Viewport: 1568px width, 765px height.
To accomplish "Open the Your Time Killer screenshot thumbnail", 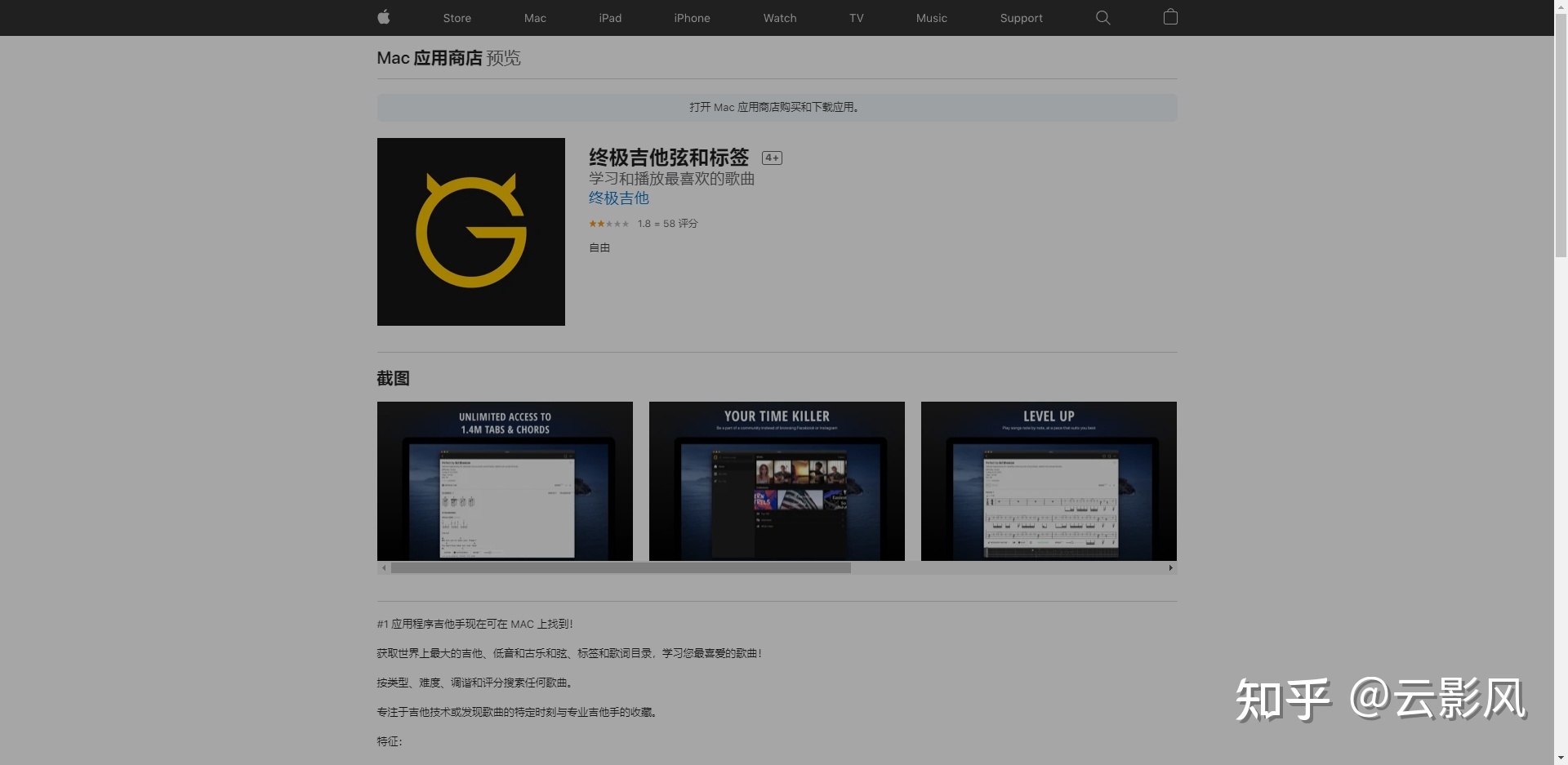I will (x=777, y=481).
